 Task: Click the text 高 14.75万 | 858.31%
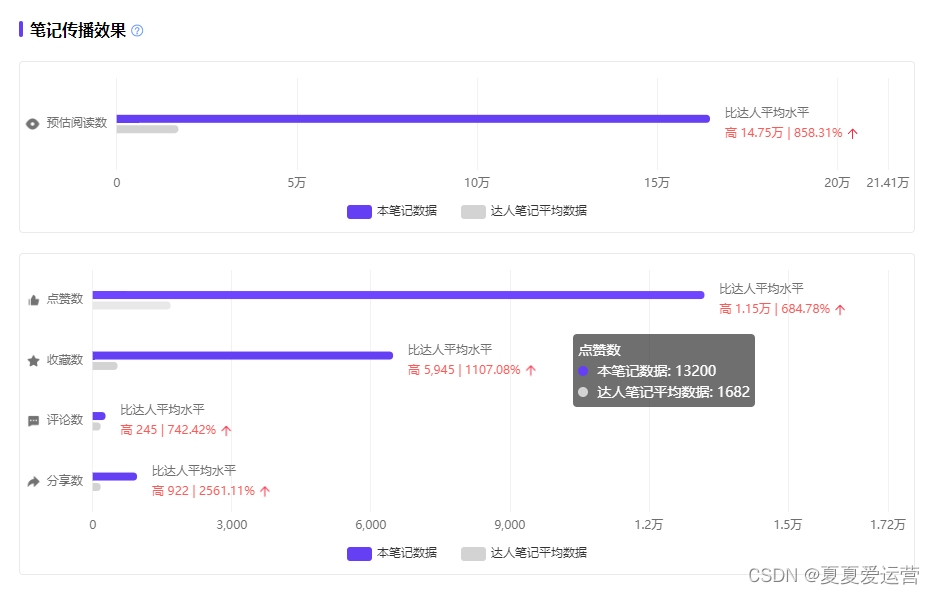click(x=784, y=133)
